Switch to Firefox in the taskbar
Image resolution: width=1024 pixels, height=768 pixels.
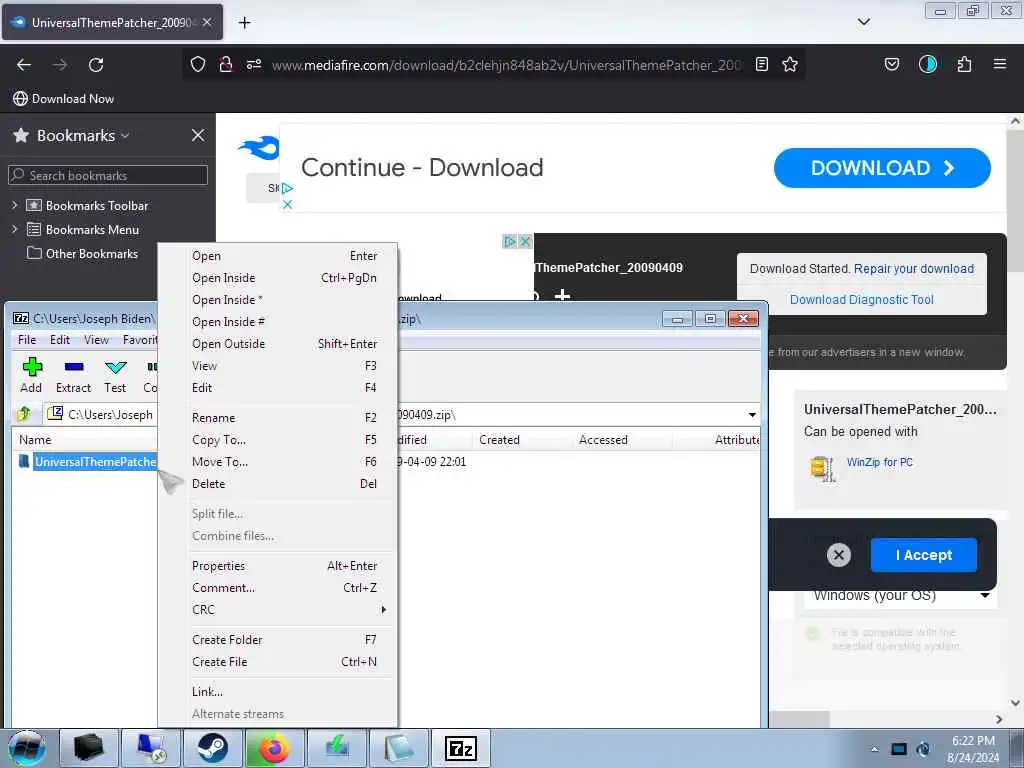[x=275, y=748]
